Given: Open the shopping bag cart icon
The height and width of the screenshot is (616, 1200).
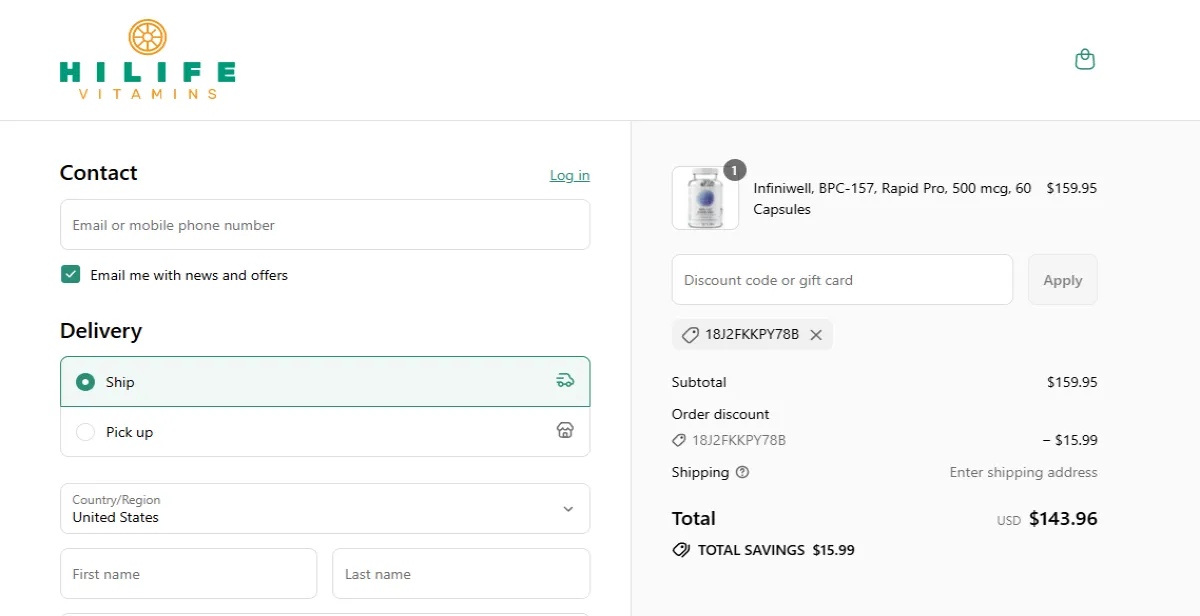Looking at the screenshot, I should click(x=1085, y=60).
